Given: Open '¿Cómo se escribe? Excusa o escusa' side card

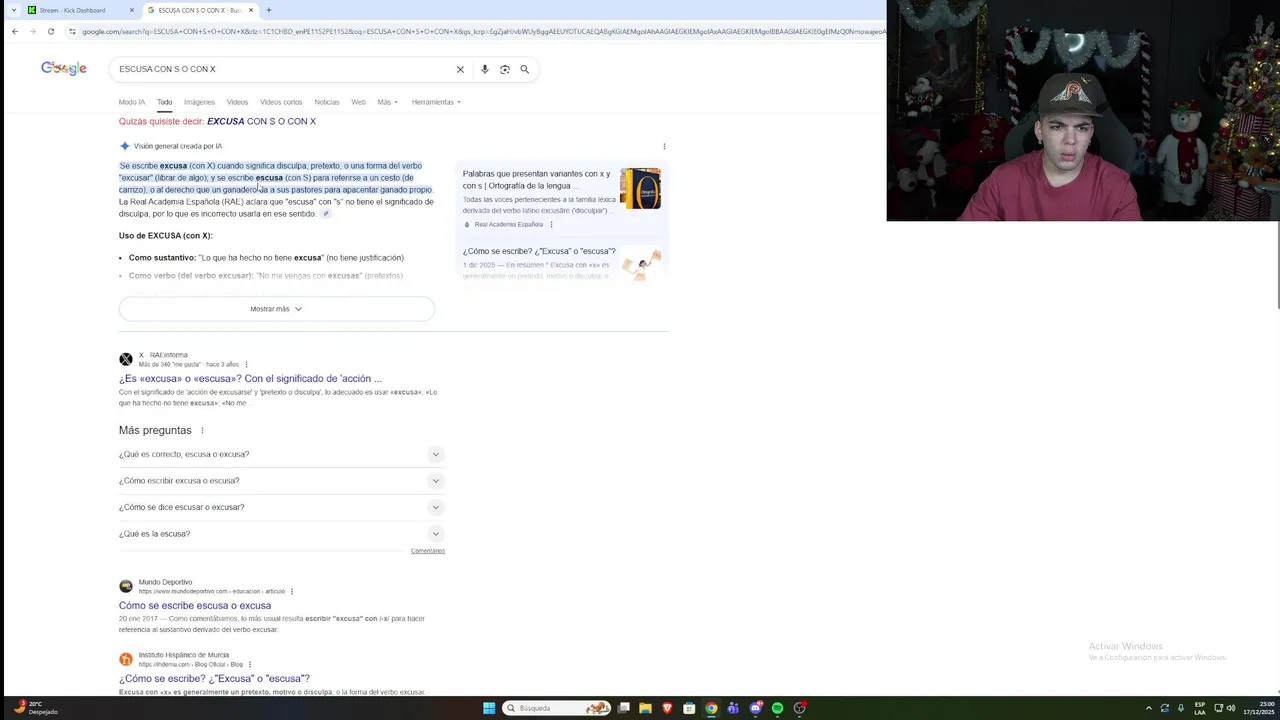Looking at the screenshot, I should [x=539, y=251].
